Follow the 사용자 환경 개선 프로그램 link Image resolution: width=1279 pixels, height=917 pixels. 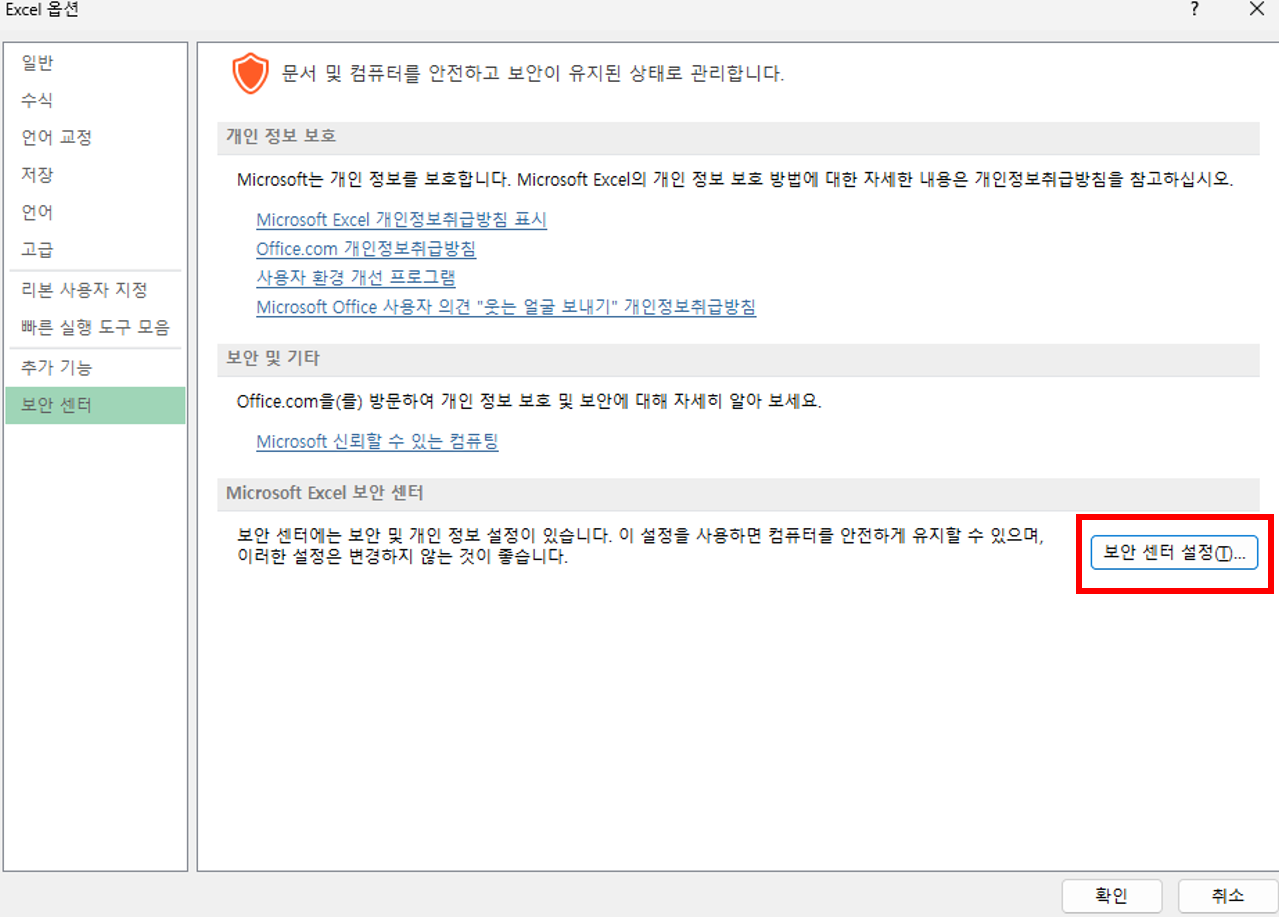356,277
